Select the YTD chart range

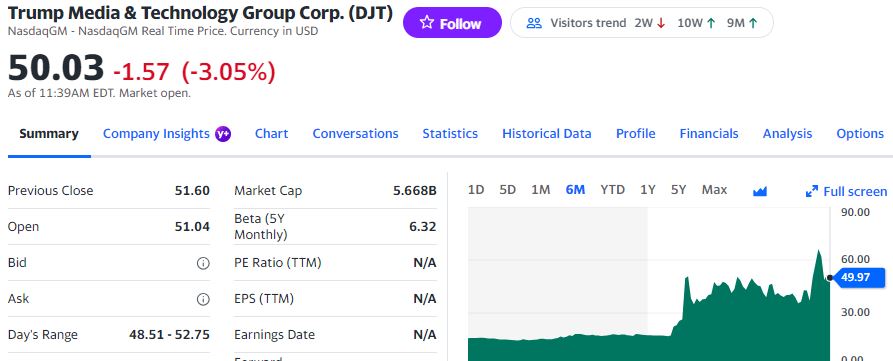(x=612, y=190)
